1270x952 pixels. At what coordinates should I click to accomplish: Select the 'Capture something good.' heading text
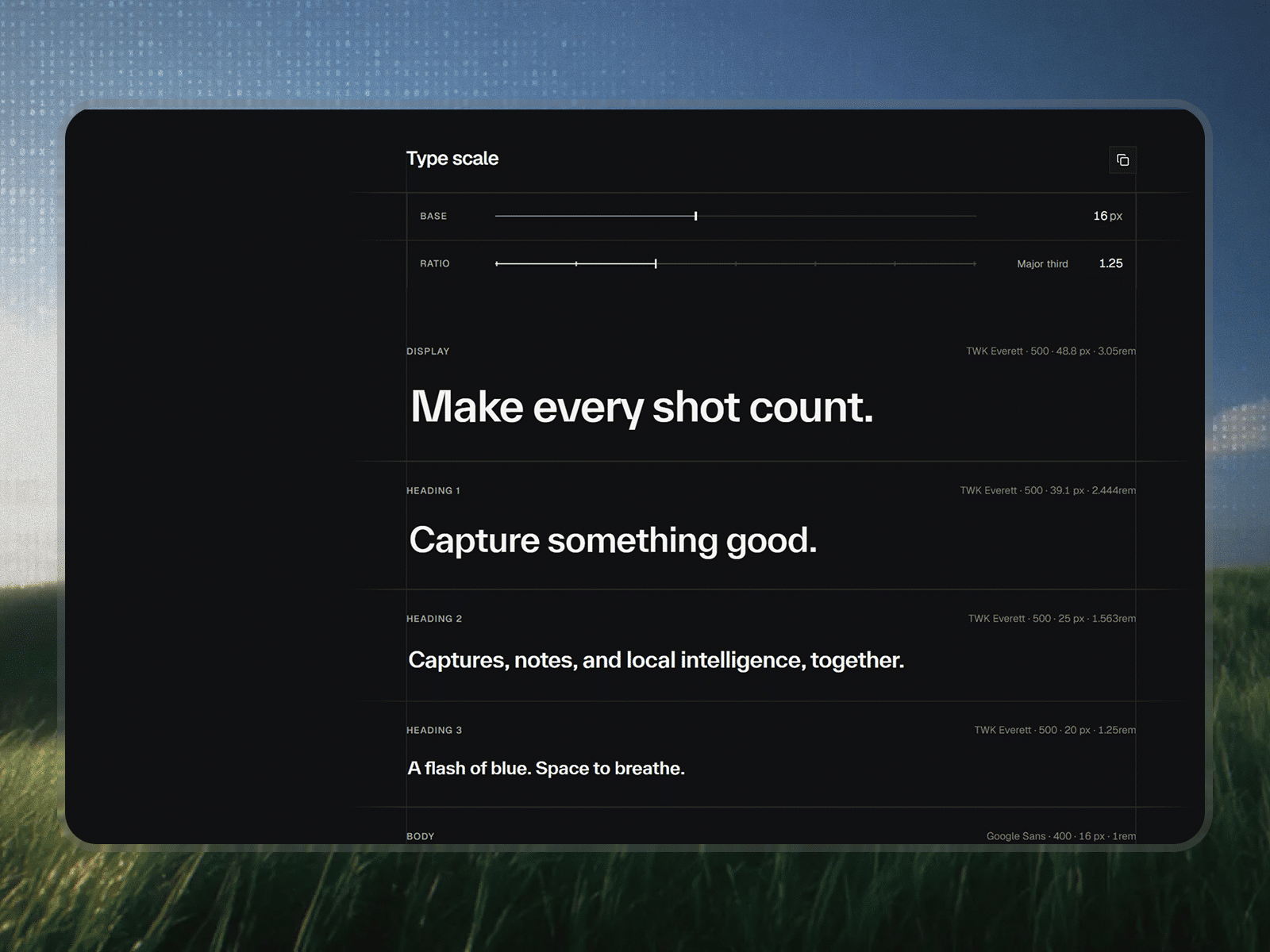point(613,540)
